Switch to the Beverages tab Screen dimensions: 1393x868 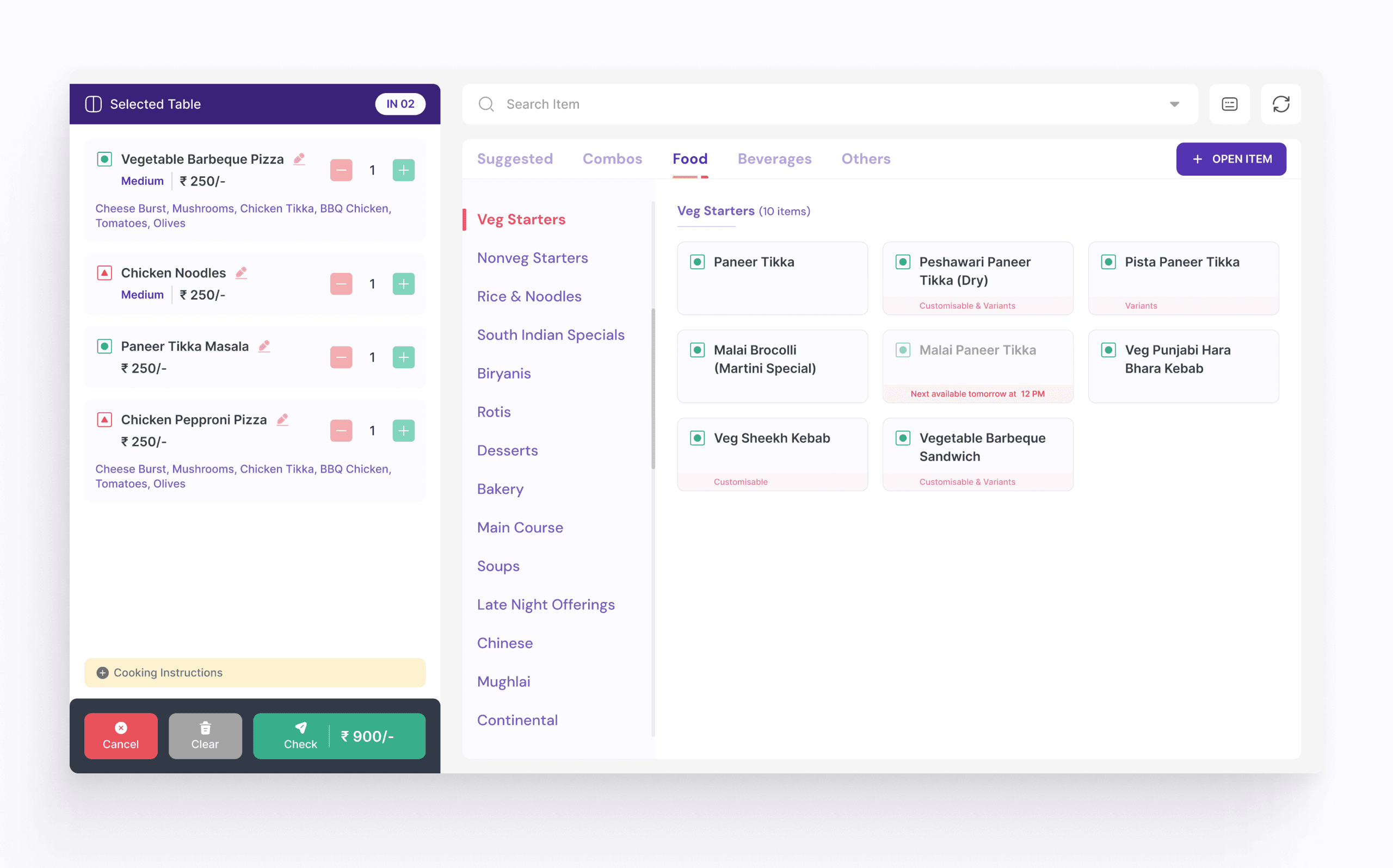click(774, 159)
